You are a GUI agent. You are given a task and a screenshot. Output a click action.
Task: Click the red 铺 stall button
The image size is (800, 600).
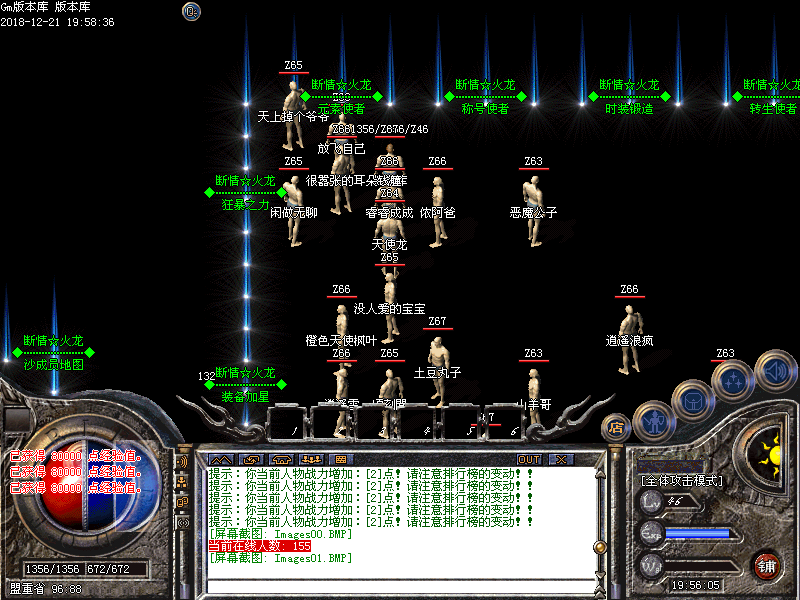(x=767, y=566)
